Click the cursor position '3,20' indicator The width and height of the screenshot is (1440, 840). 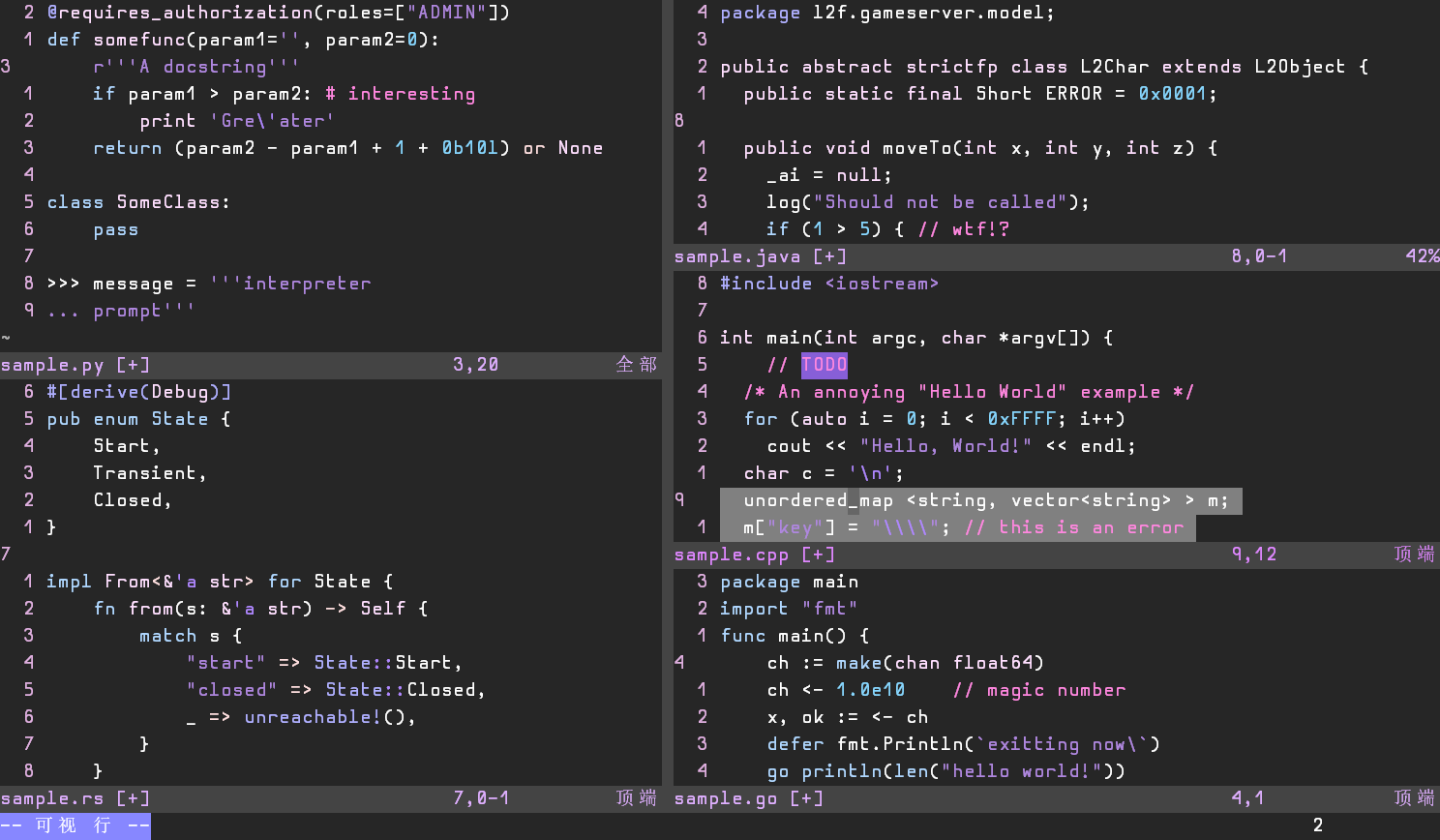click(476, 365)
